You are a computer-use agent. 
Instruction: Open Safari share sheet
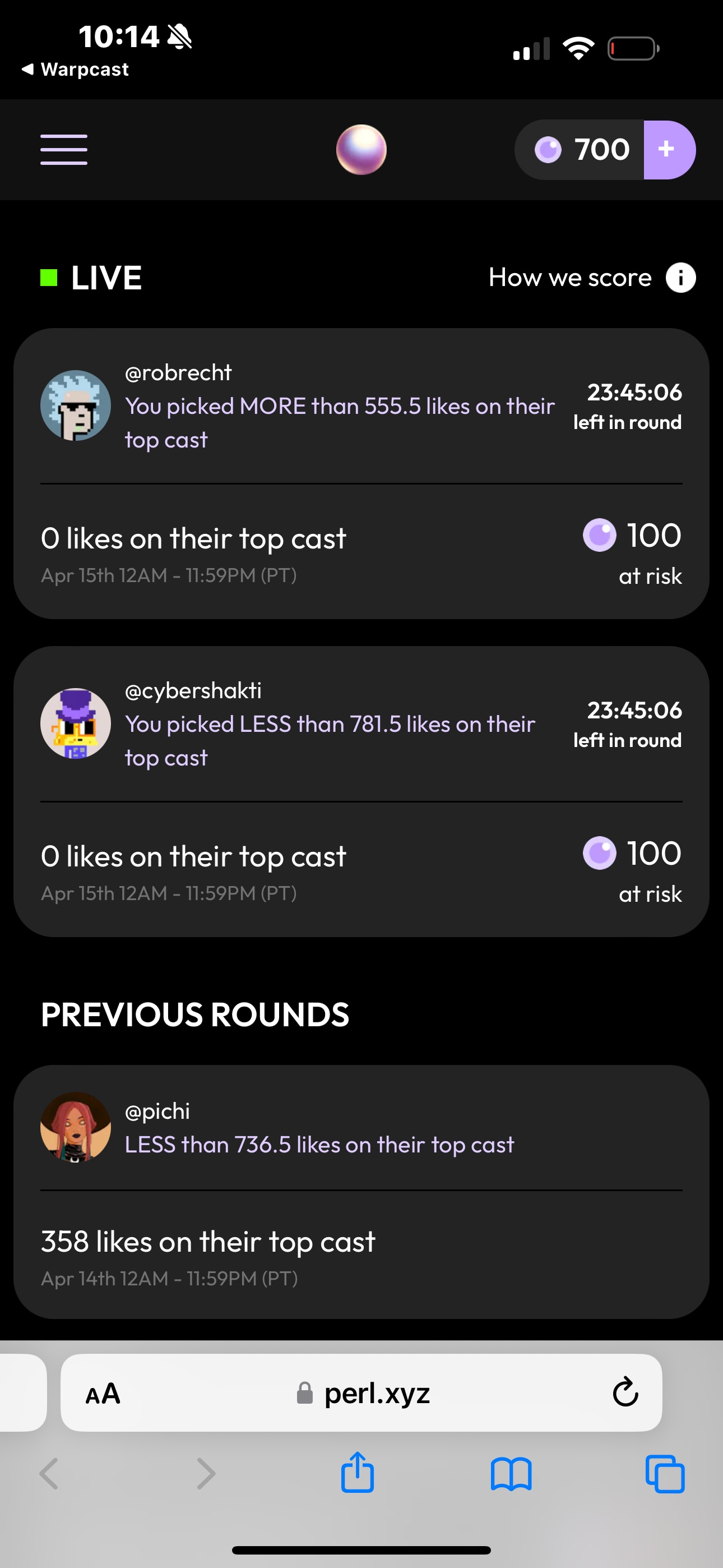click(357, 1473)
